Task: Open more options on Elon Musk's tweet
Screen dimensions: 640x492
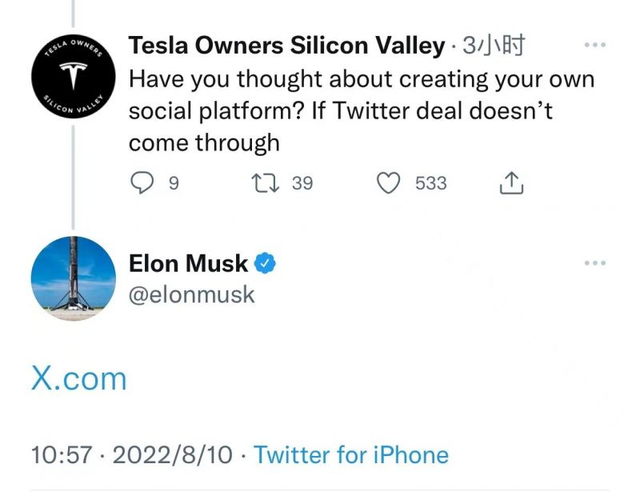Action: tap(594, 263)
